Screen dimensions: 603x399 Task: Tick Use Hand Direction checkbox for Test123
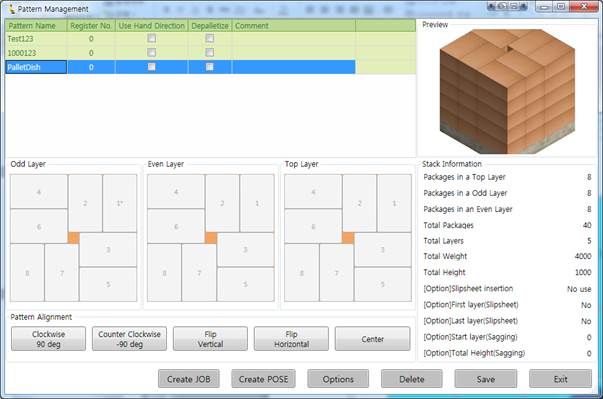coord(152,38)
